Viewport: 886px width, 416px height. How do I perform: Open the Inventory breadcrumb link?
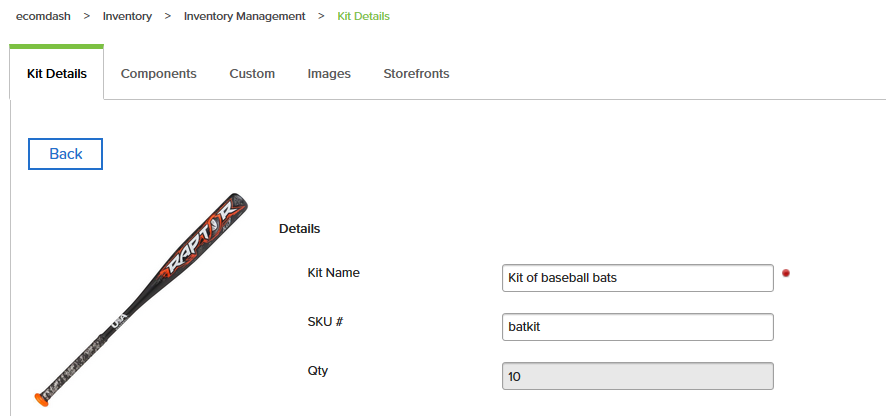tap(127, 16)
